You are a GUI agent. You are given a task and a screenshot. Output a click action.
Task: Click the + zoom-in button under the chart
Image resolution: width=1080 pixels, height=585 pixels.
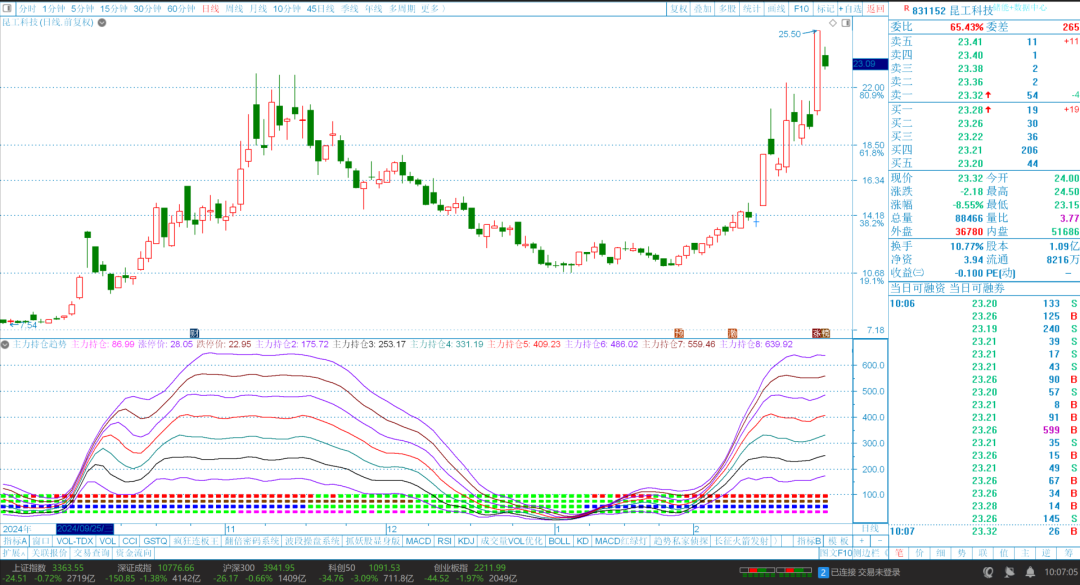(x=861, y=541)
